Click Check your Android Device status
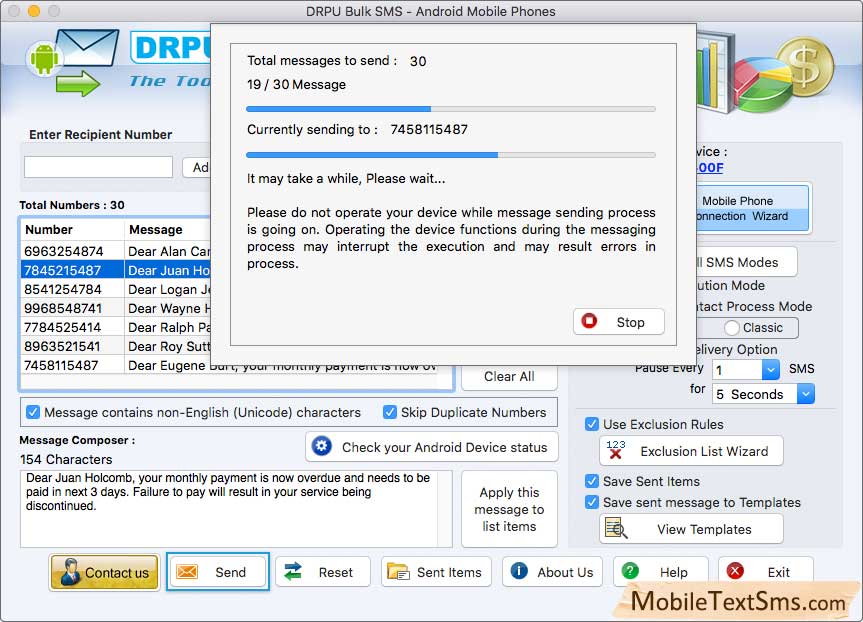This screenshot has width=863, height=622. pos(432,446)
